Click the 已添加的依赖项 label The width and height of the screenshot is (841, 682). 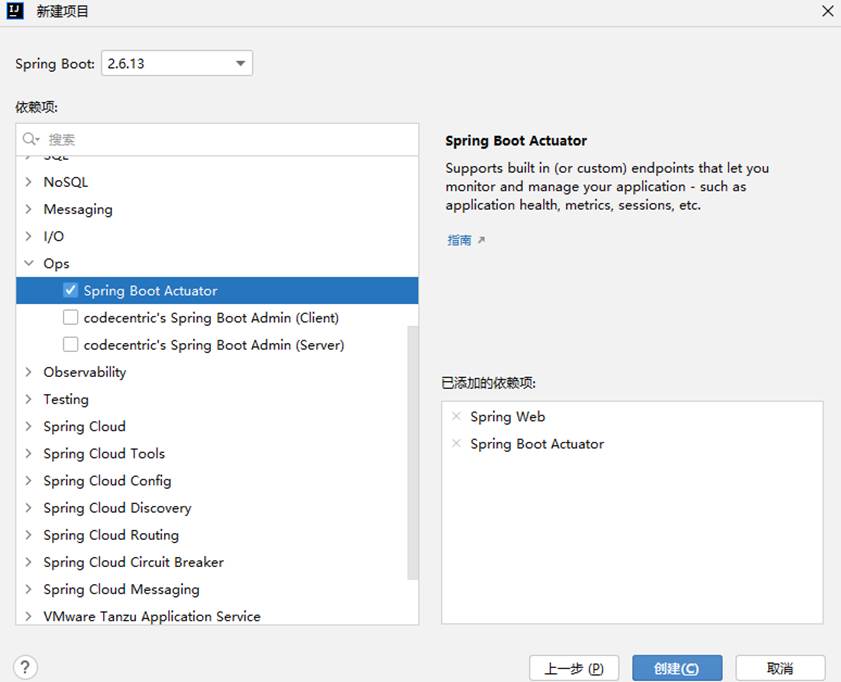(489, 383)
